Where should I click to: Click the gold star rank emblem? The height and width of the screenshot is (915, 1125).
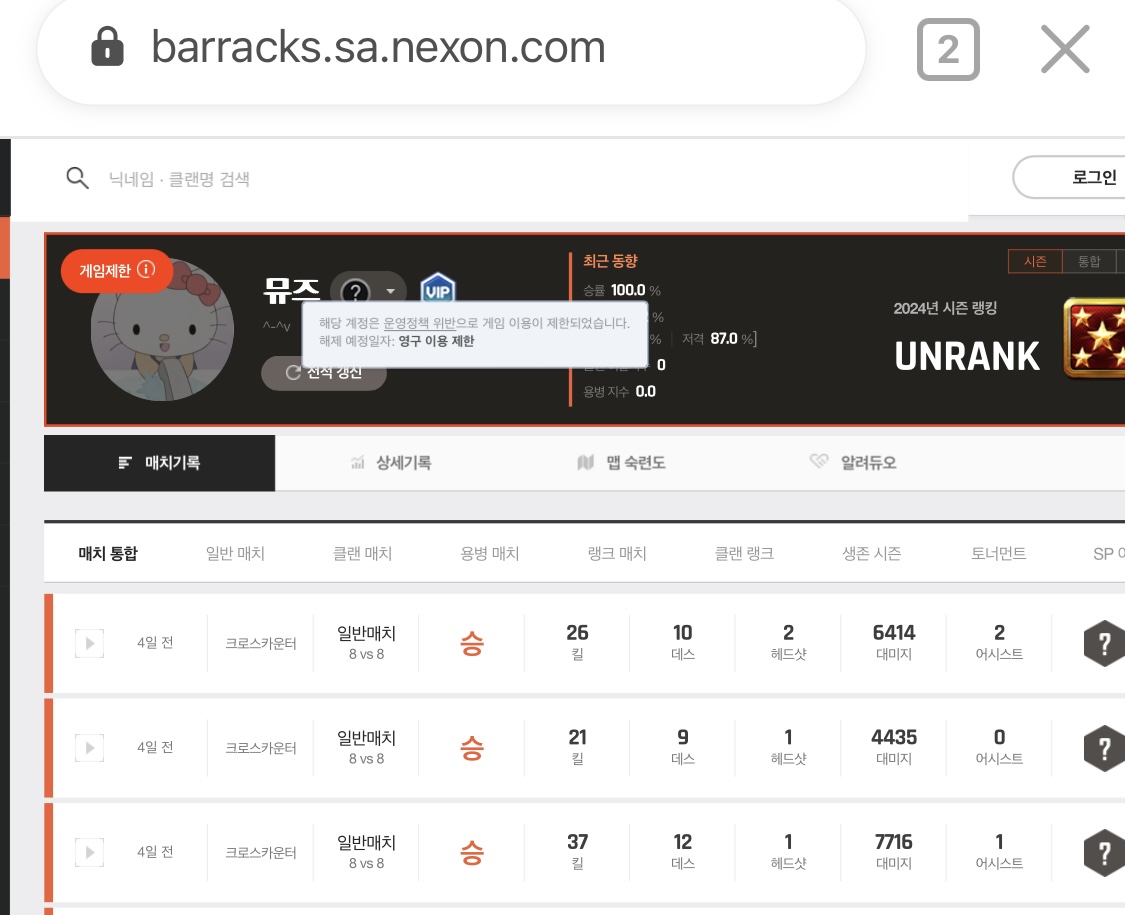[1093, 337]
